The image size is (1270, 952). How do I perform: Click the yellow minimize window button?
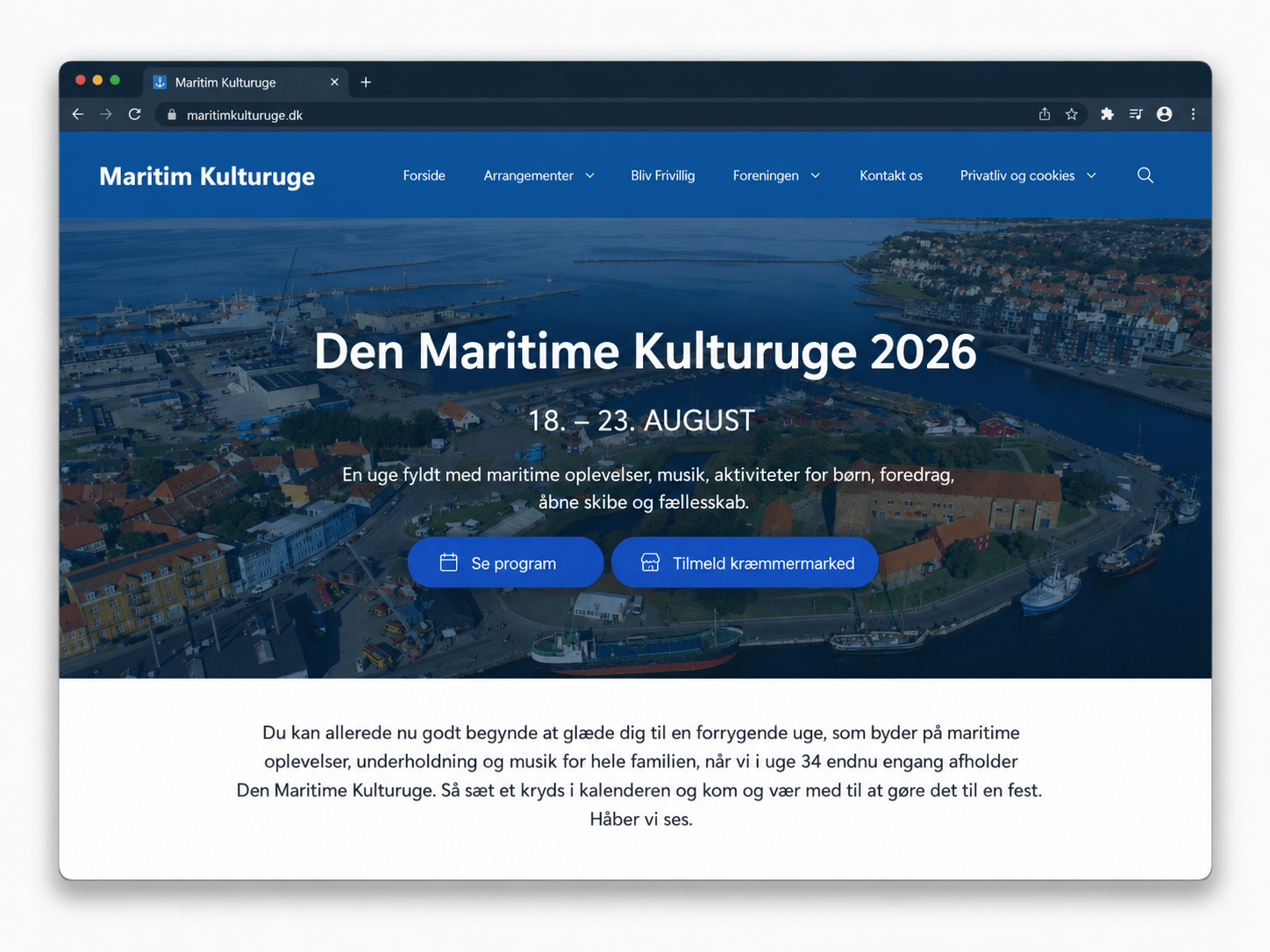97,80
